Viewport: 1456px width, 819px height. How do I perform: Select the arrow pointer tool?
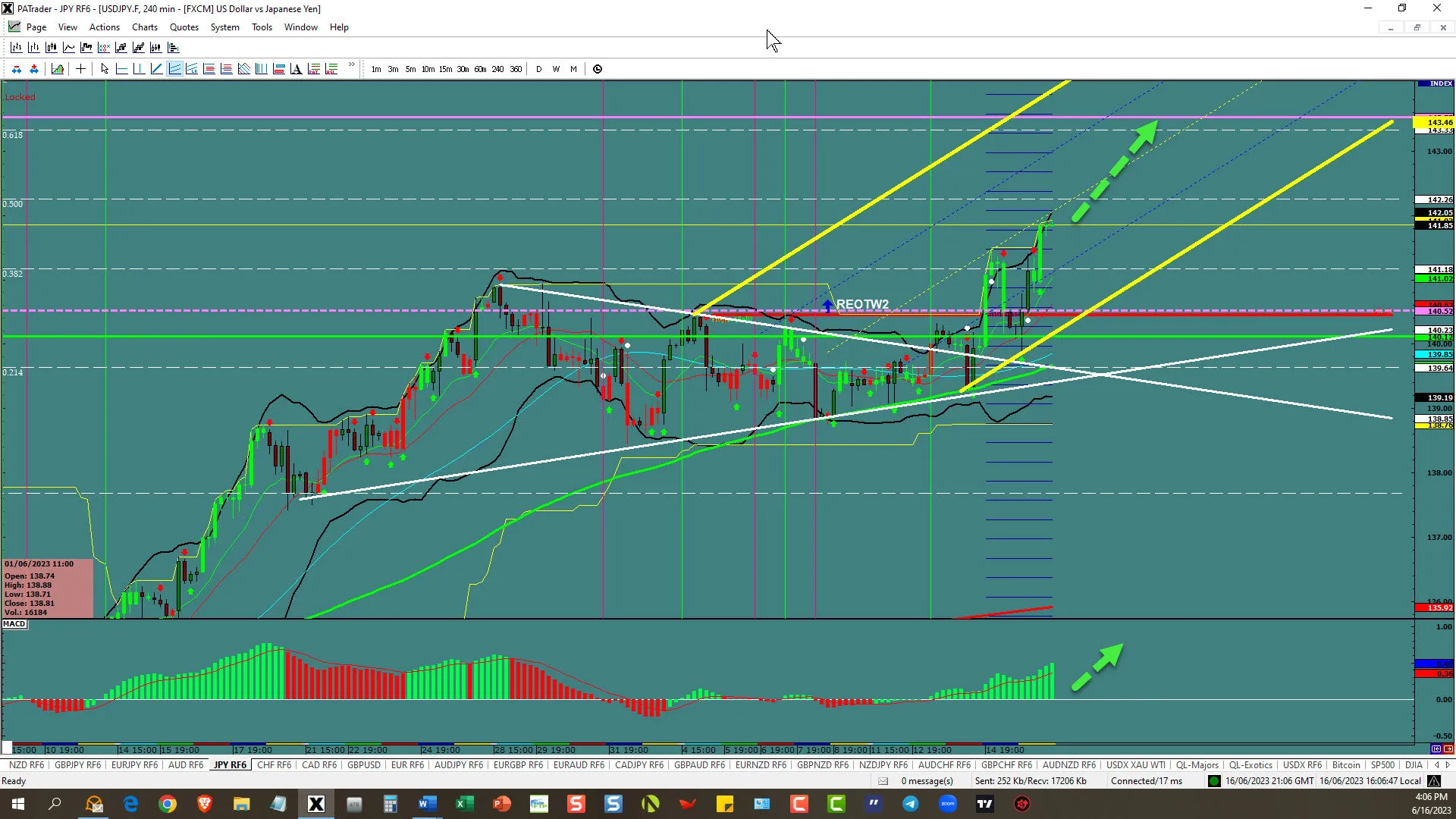(x=105, y=69)
